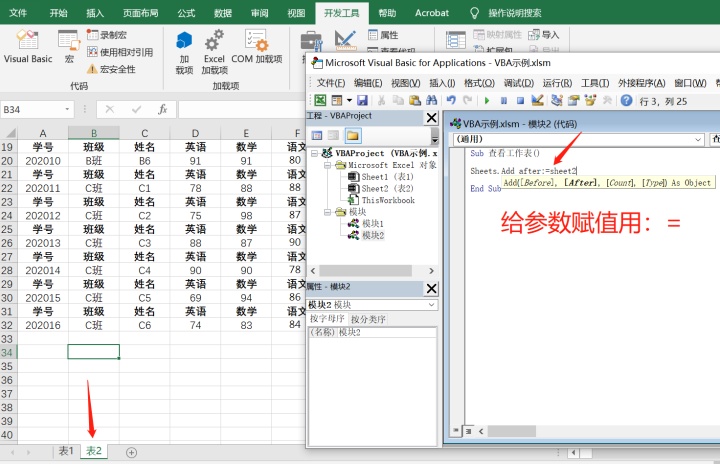Open the Macros (宏) dialog
This screenshot has height=464, width=720.
click(69, 46)
